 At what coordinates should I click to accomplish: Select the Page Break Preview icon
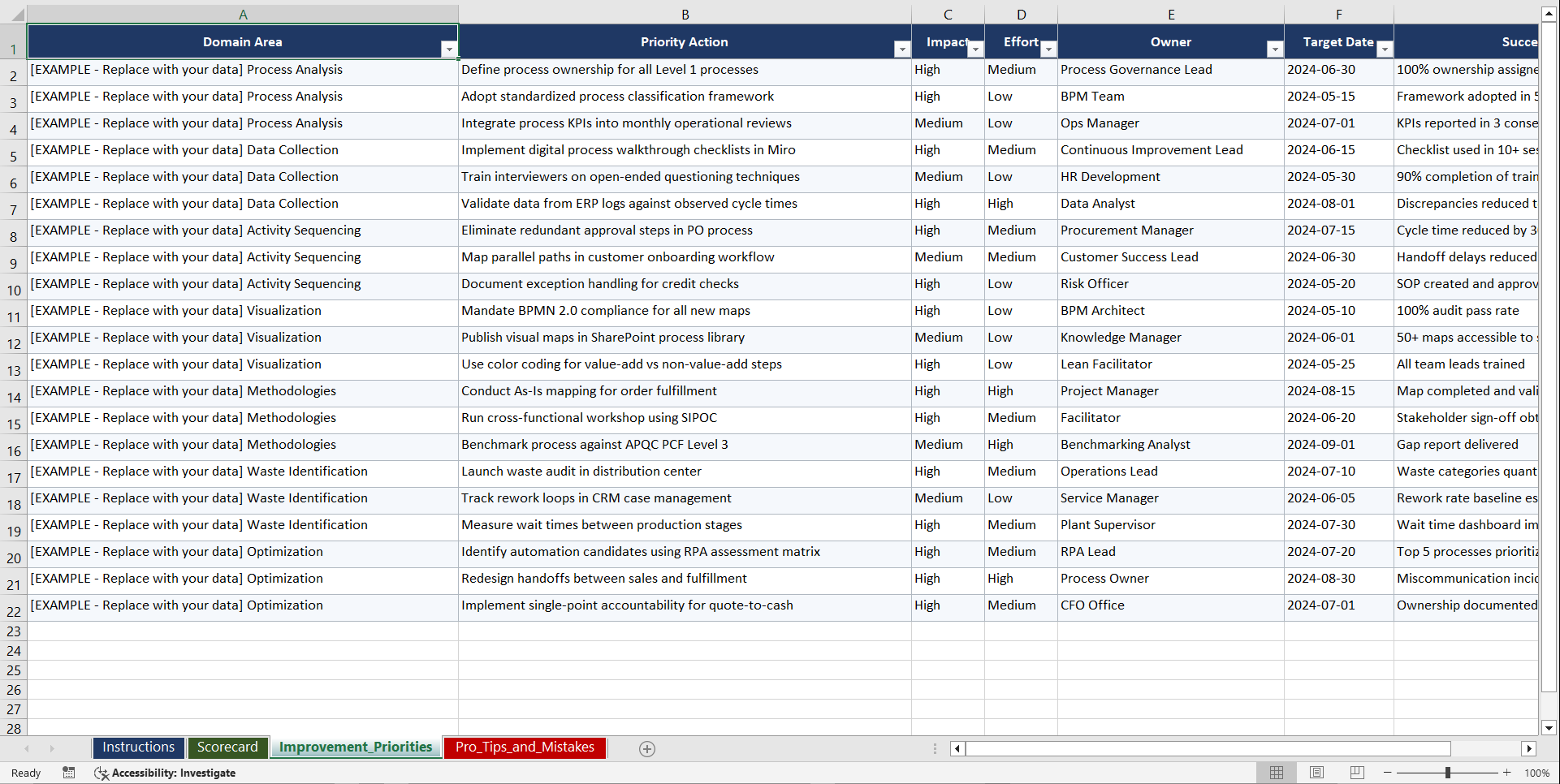click(1356, 772)
